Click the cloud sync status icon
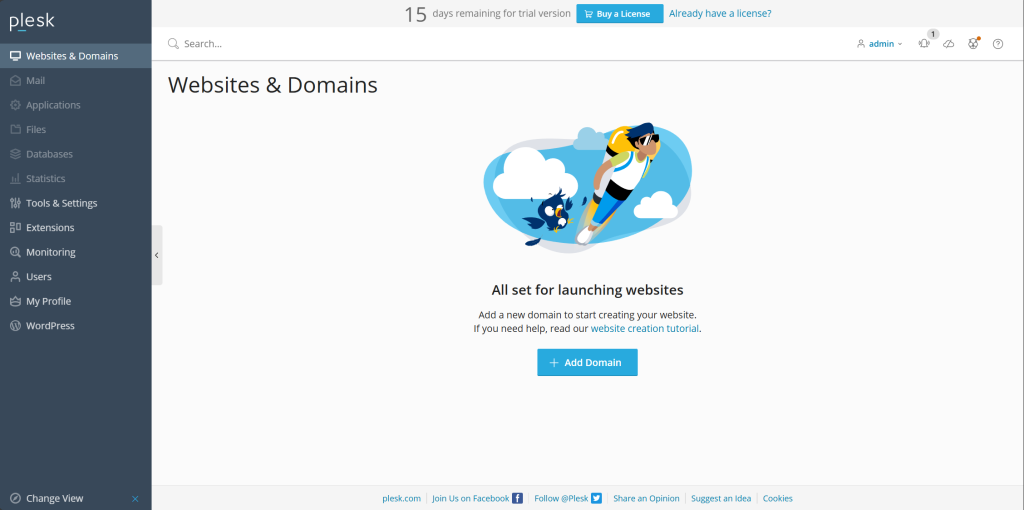The width and height of the screenshot is (1024, 510). (949, 44)
